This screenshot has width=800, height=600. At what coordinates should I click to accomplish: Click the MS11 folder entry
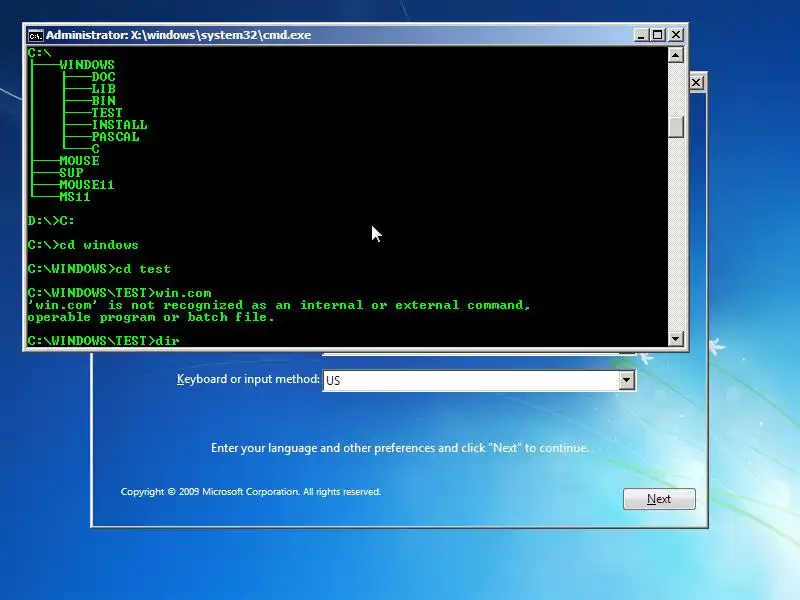click(75, 197)
